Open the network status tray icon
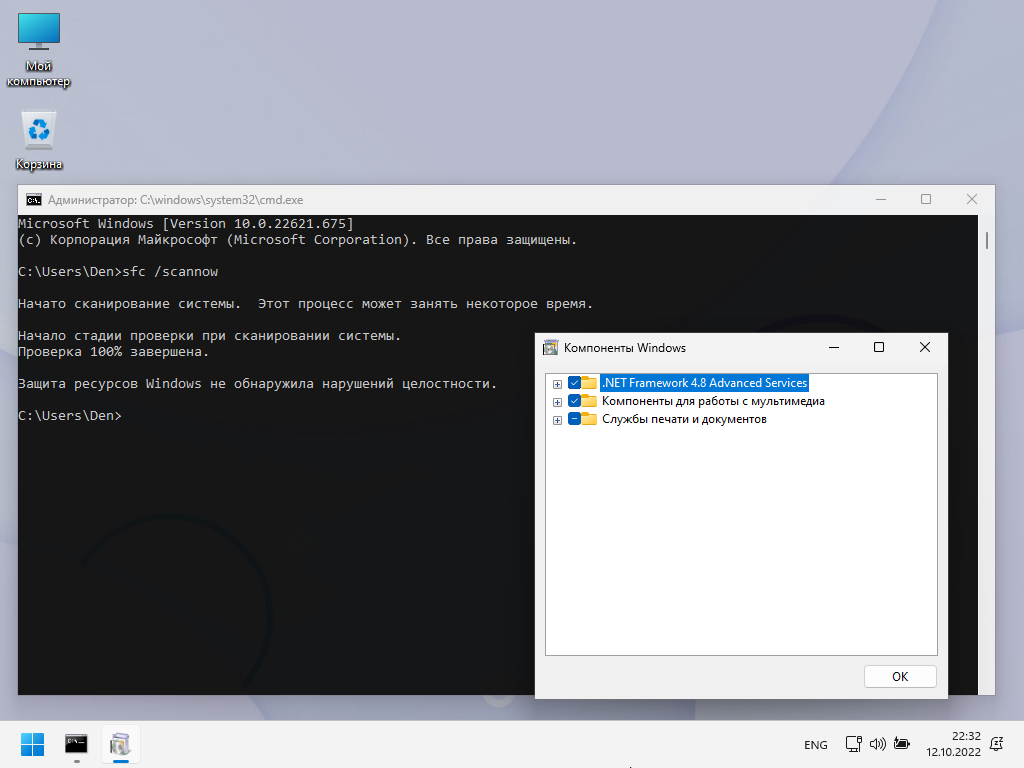Screen dimensions: 1024x768 pos(853,744)
